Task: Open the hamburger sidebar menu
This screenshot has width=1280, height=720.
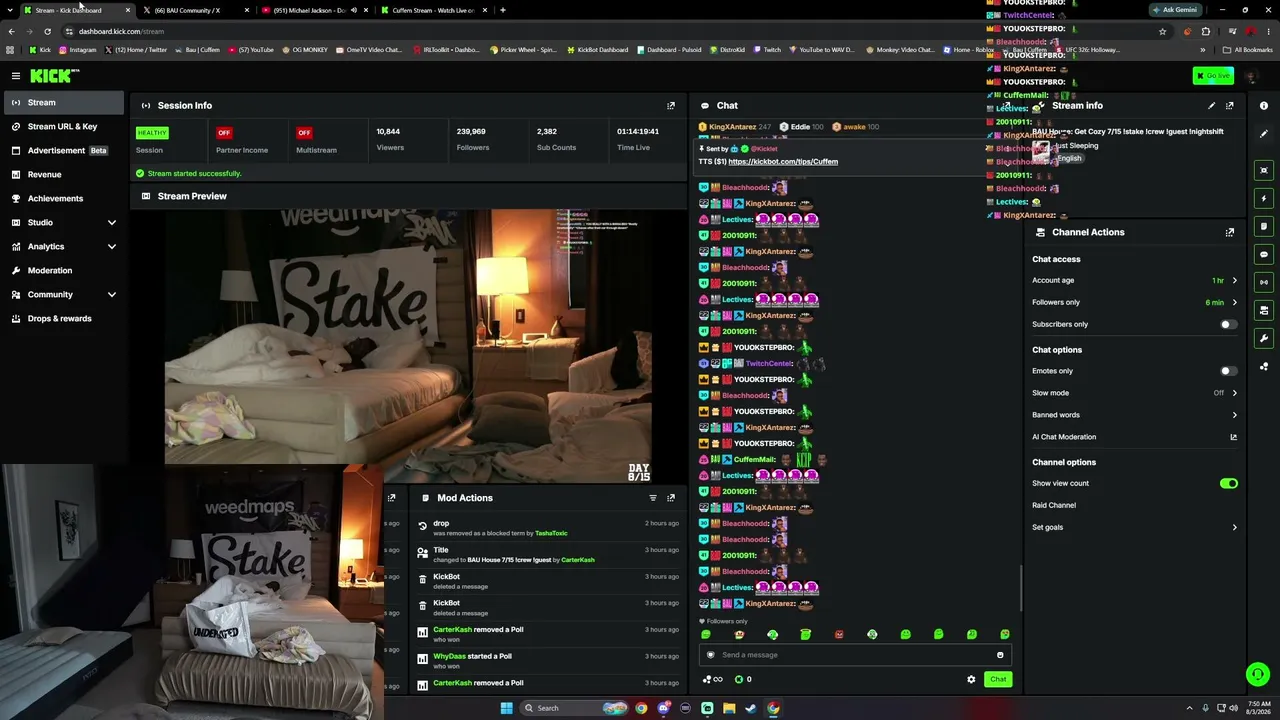Action: [16, 76]
